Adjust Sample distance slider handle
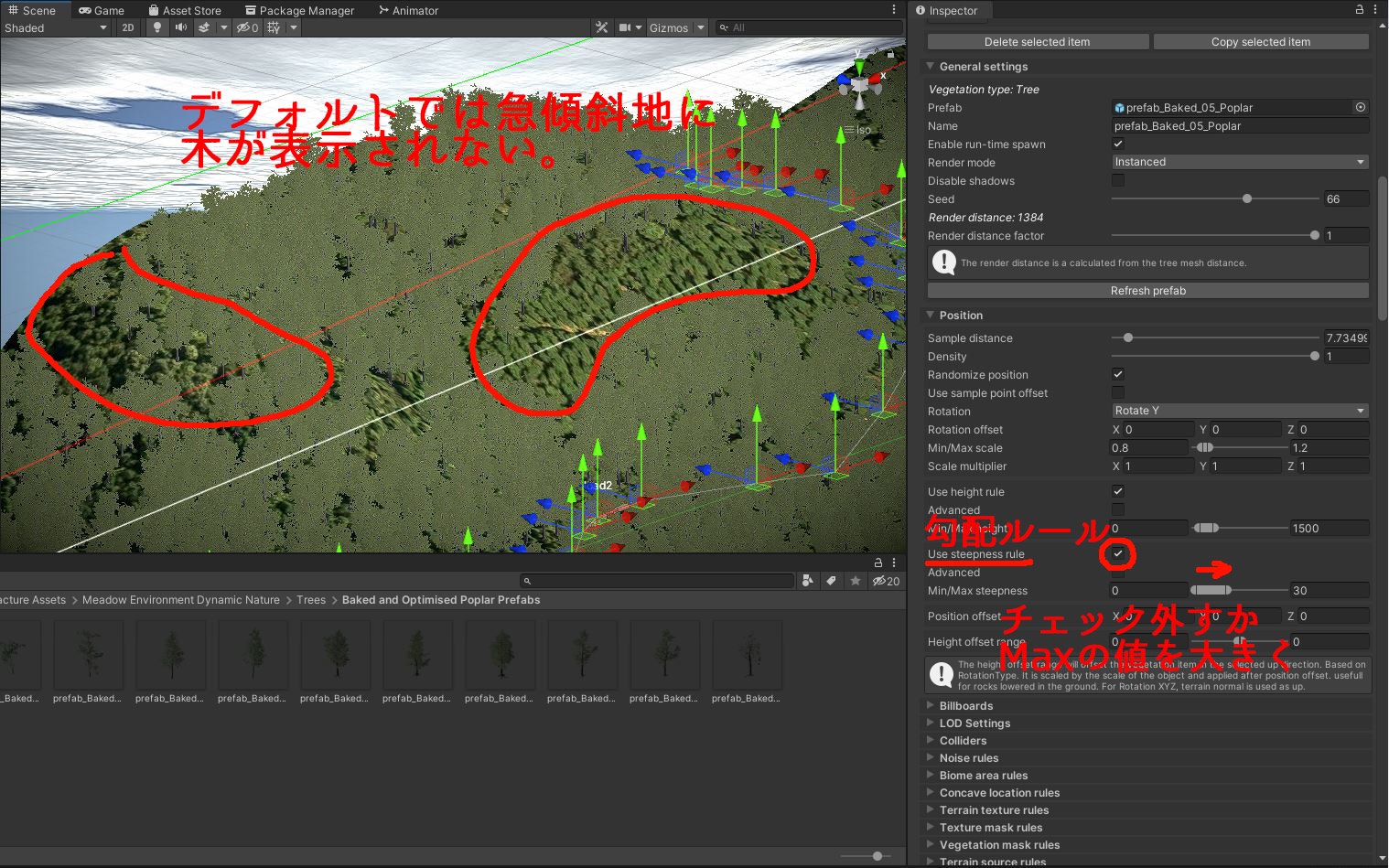Image resolution: width=1389 pixels, height=868 pixels. click(x=1128, y=338)
